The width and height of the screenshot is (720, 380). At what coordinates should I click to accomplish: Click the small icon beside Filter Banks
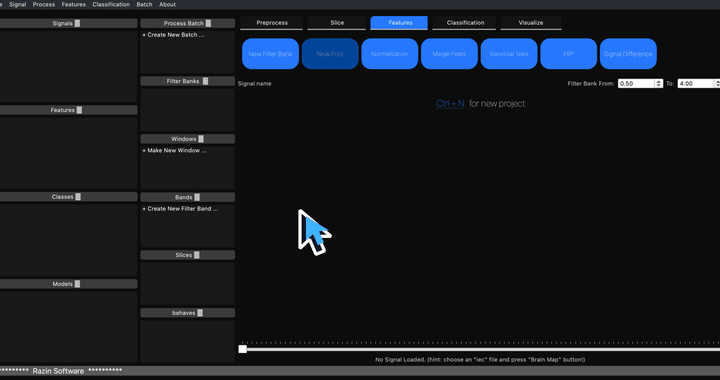(x=205, y=81)
